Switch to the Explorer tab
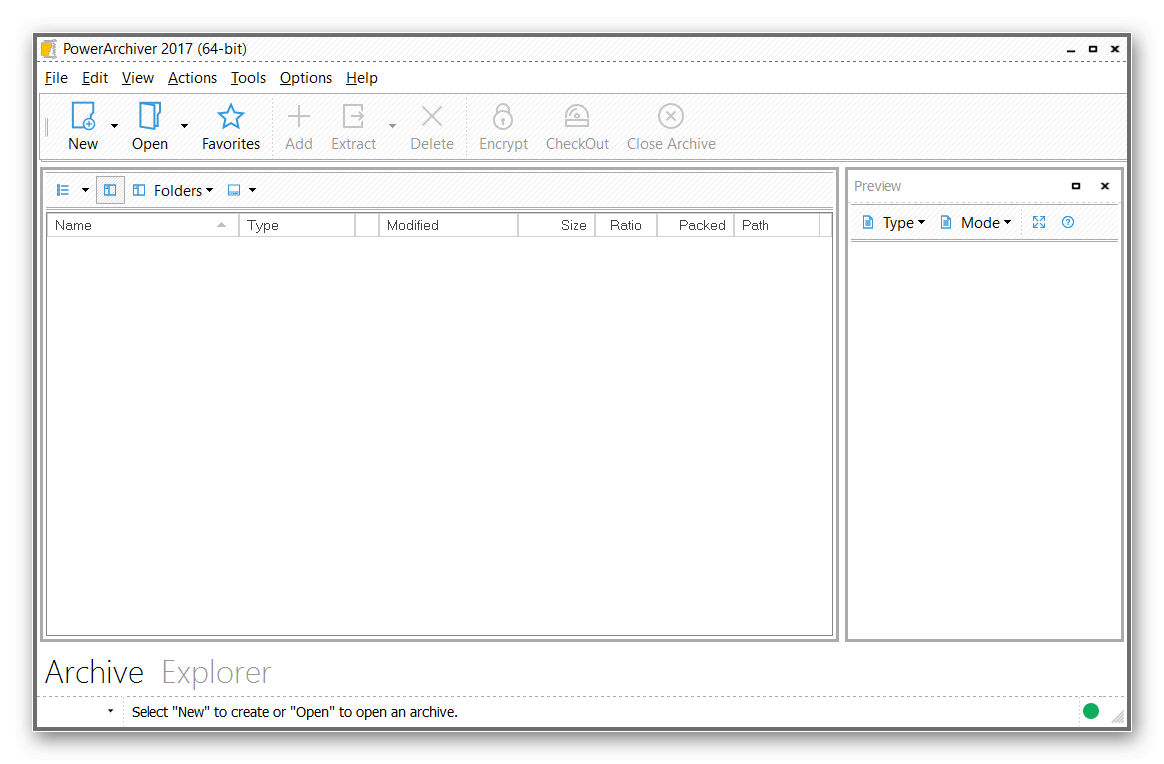Screen dimensions: 1164x764 [x=216, y=672]
